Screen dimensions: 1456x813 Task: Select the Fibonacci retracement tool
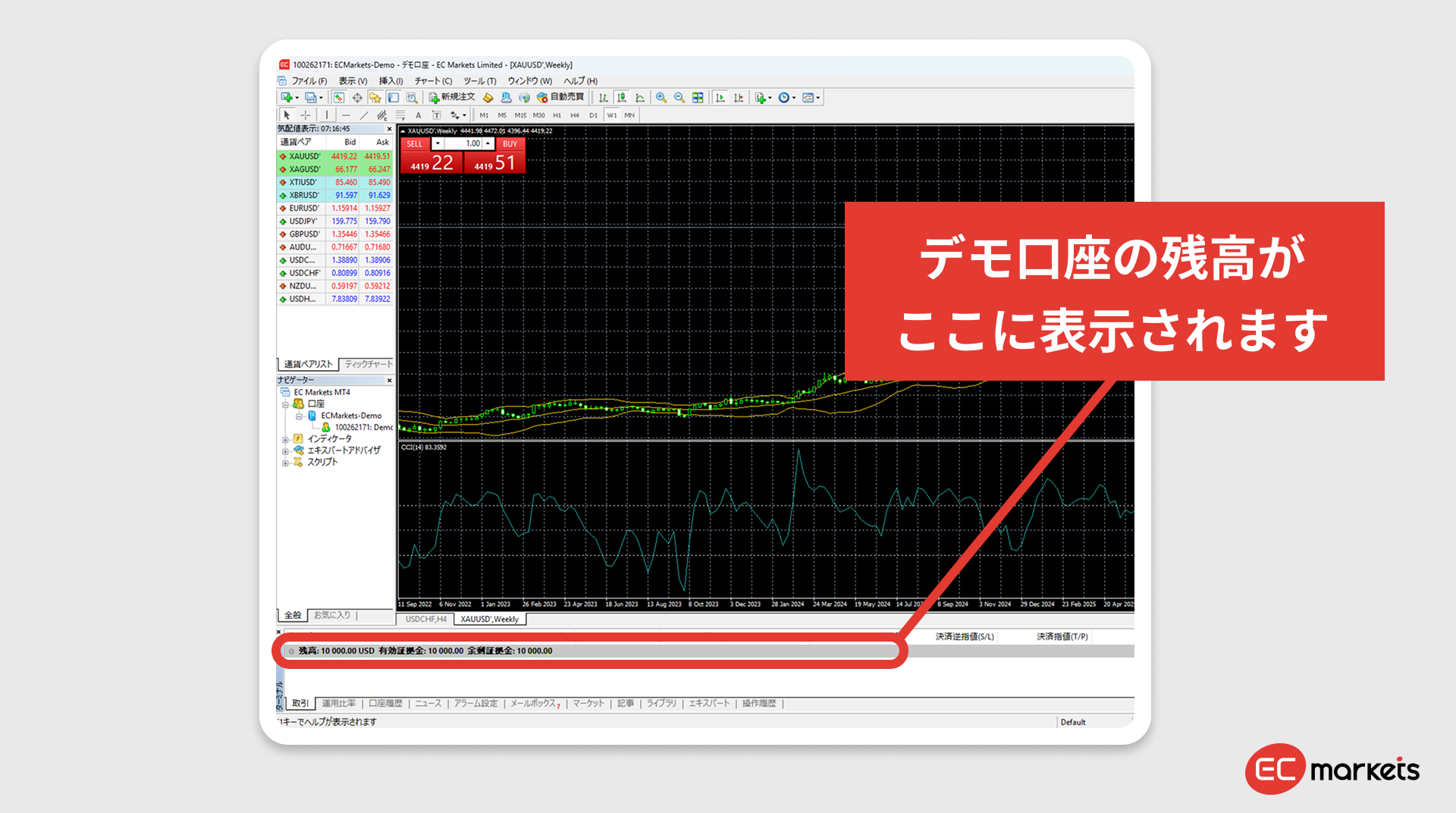coord(400,115)
